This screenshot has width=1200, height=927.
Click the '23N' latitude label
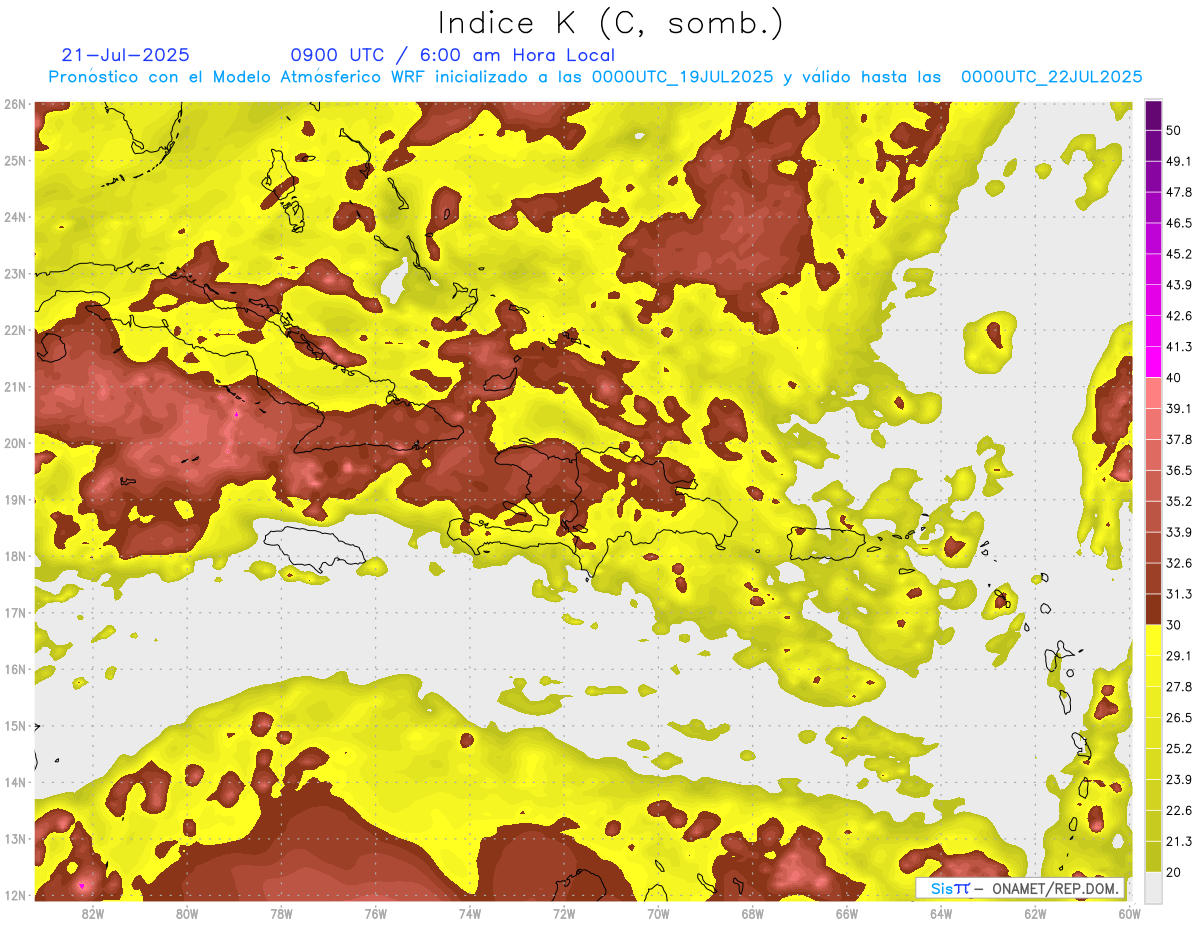pos(14,273)
